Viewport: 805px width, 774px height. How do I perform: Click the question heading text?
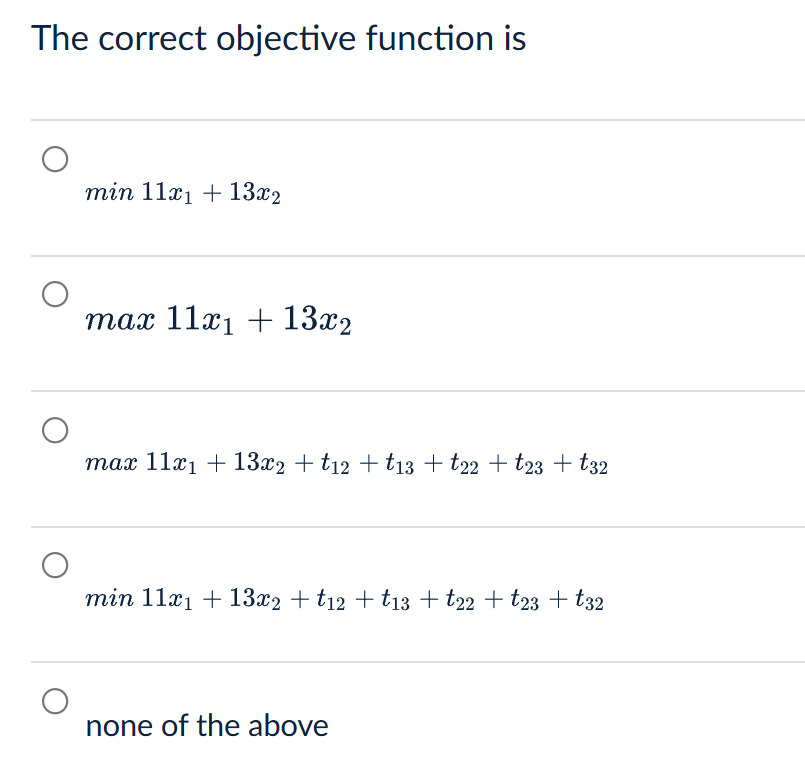[279, 38]
